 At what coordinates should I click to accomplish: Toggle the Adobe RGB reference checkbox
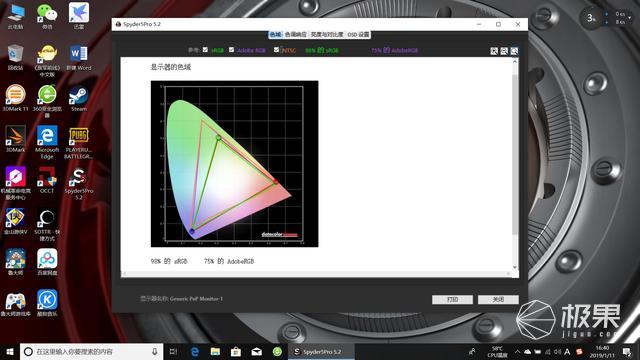click(231, 50)
